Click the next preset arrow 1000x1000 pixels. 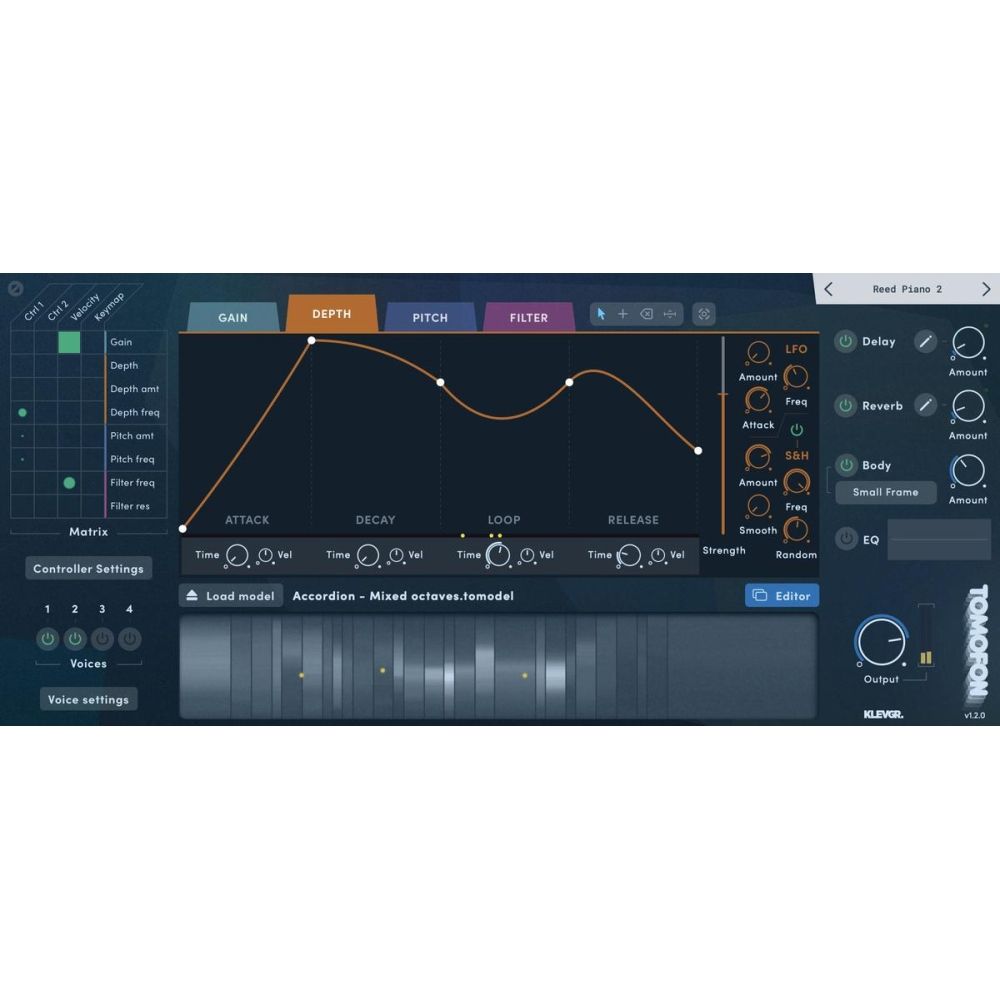pyautogui.click(x=987, y=288)
